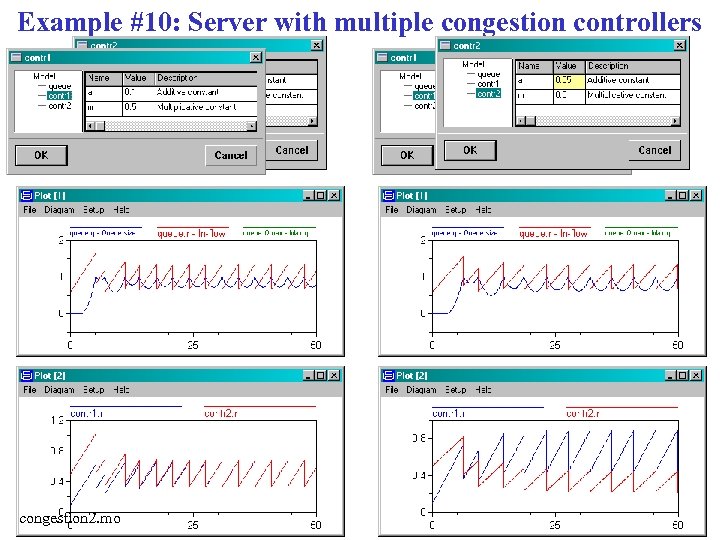Open Diagram menu in left-hand Plot [1]
720x540 pixels.
[x=59, y=210]
